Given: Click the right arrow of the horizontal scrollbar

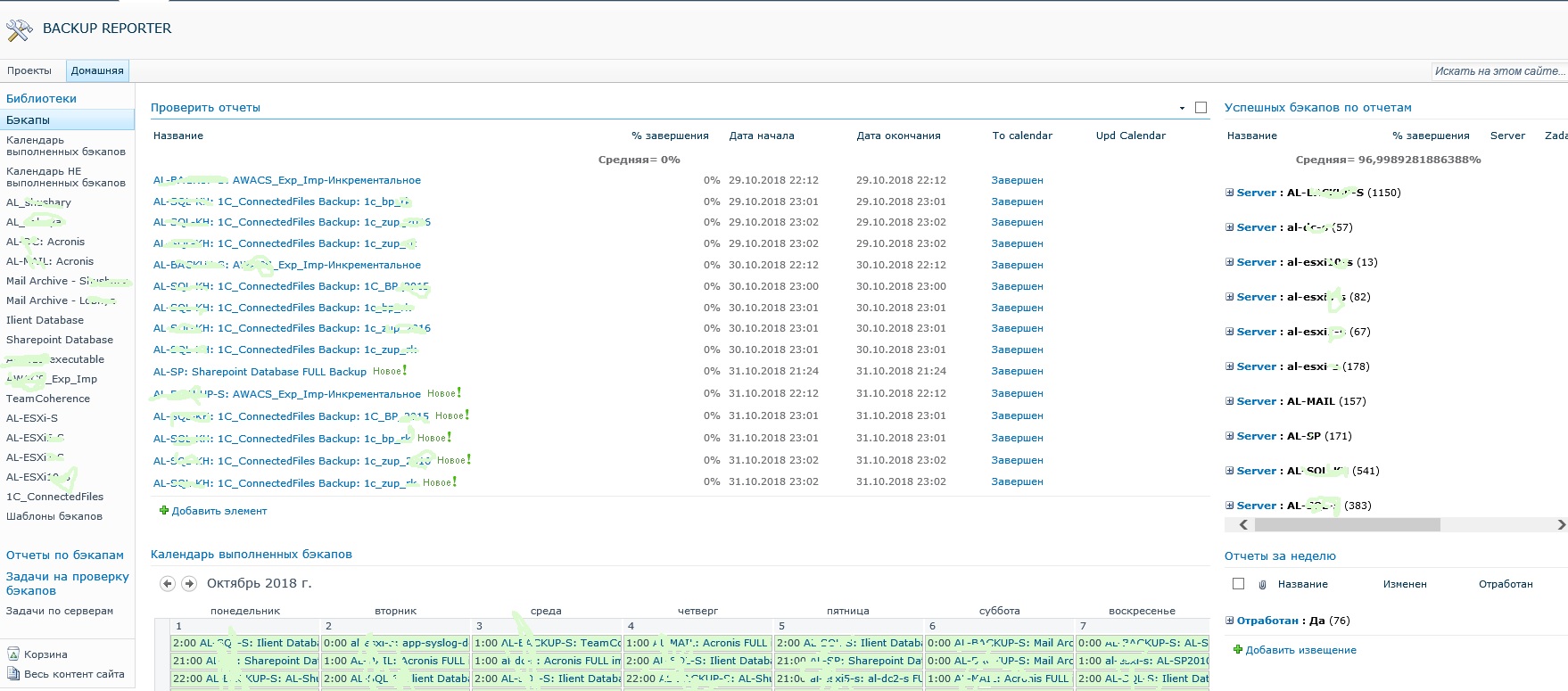Looking at the screenshot, I should 1561,525.
